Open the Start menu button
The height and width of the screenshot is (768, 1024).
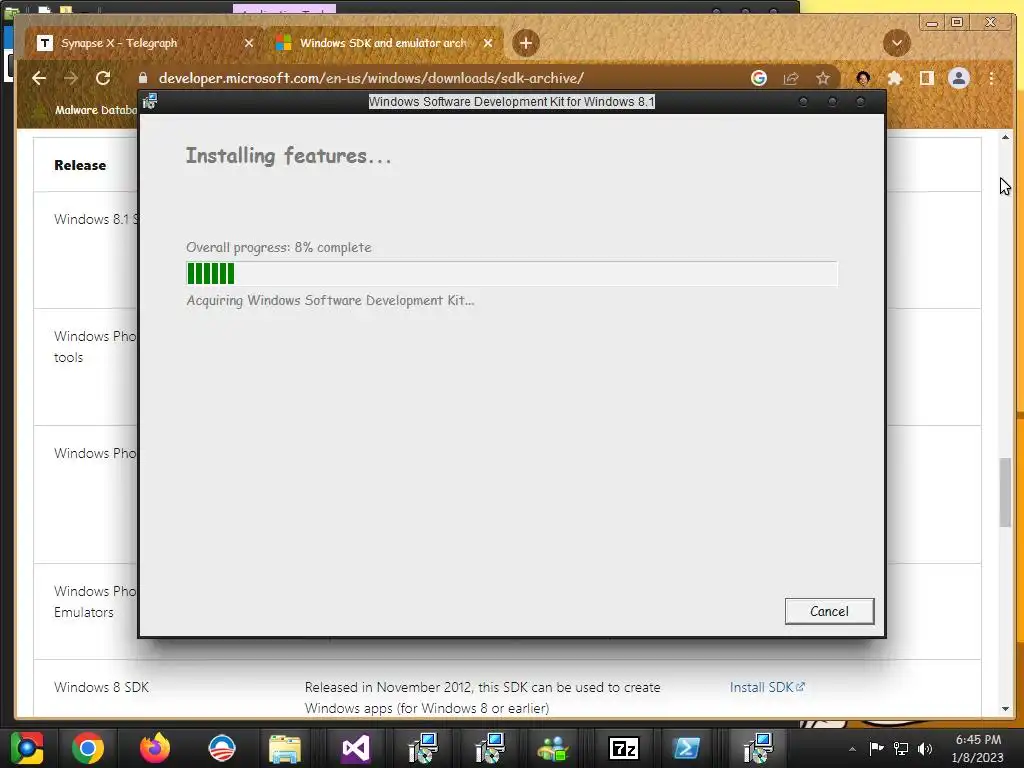(27, 748)
